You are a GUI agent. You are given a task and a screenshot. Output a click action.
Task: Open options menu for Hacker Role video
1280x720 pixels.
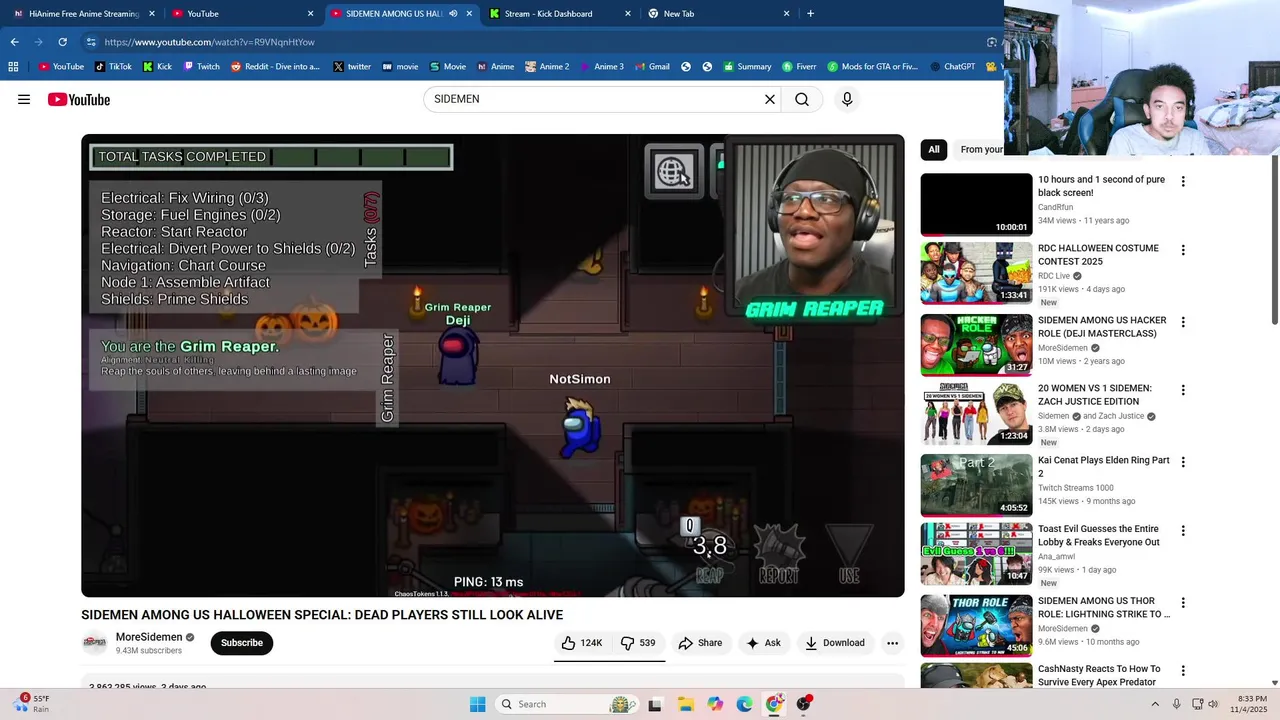[1183, 322]
